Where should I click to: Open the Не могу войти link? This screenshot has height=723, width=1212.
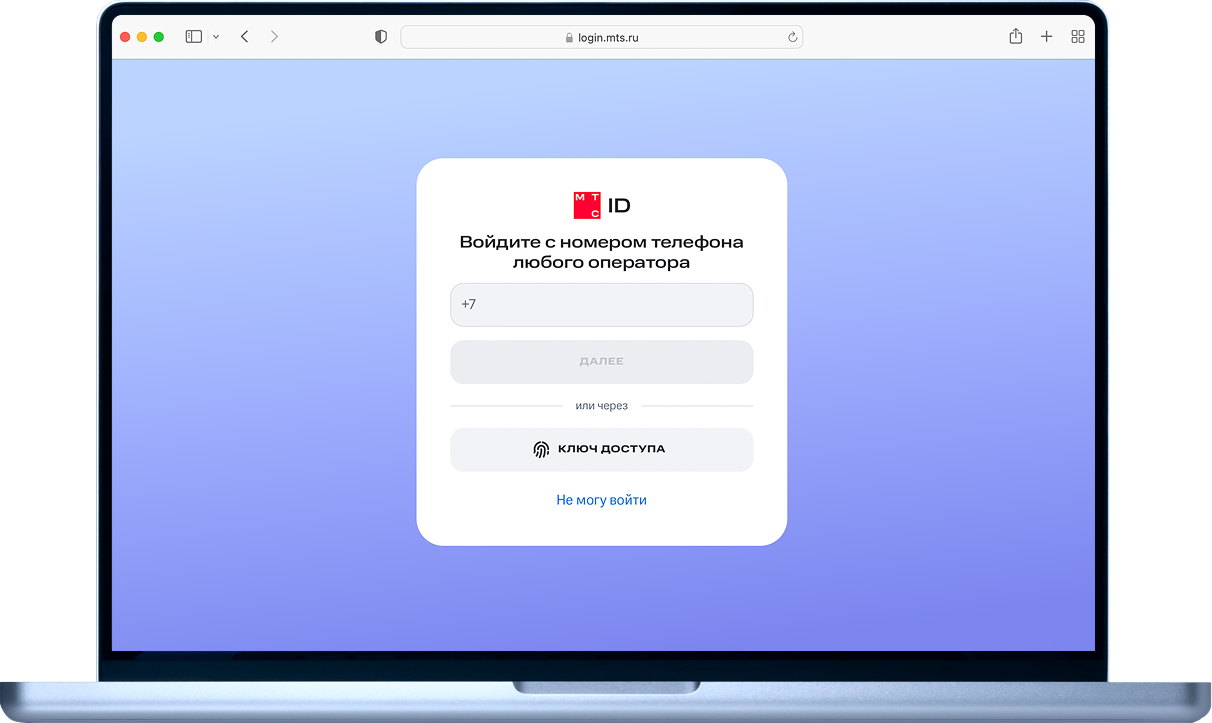(x=602, y=500)
